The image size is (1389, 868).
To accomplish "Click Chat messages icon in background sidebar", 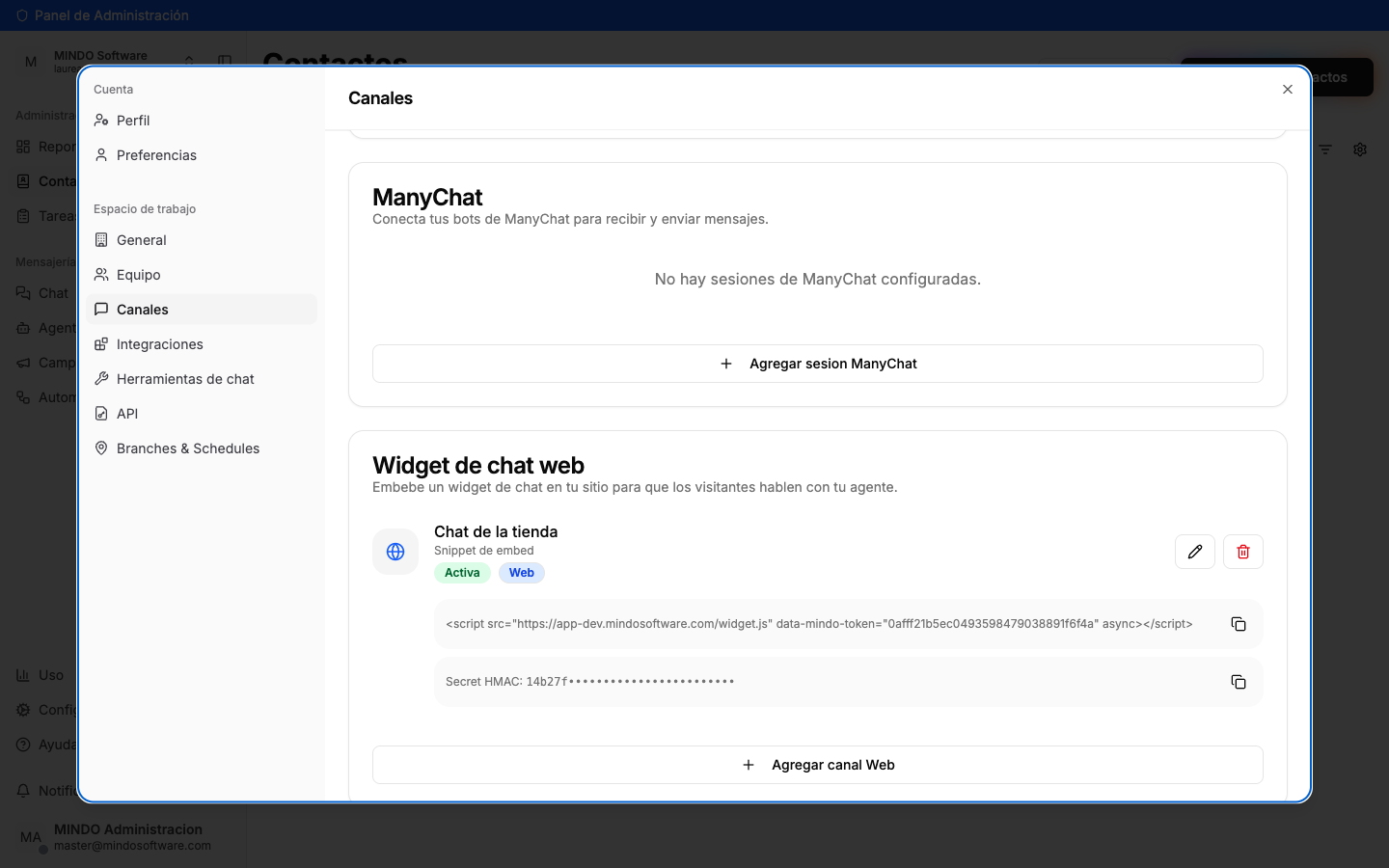I will (x=23, y=293).
